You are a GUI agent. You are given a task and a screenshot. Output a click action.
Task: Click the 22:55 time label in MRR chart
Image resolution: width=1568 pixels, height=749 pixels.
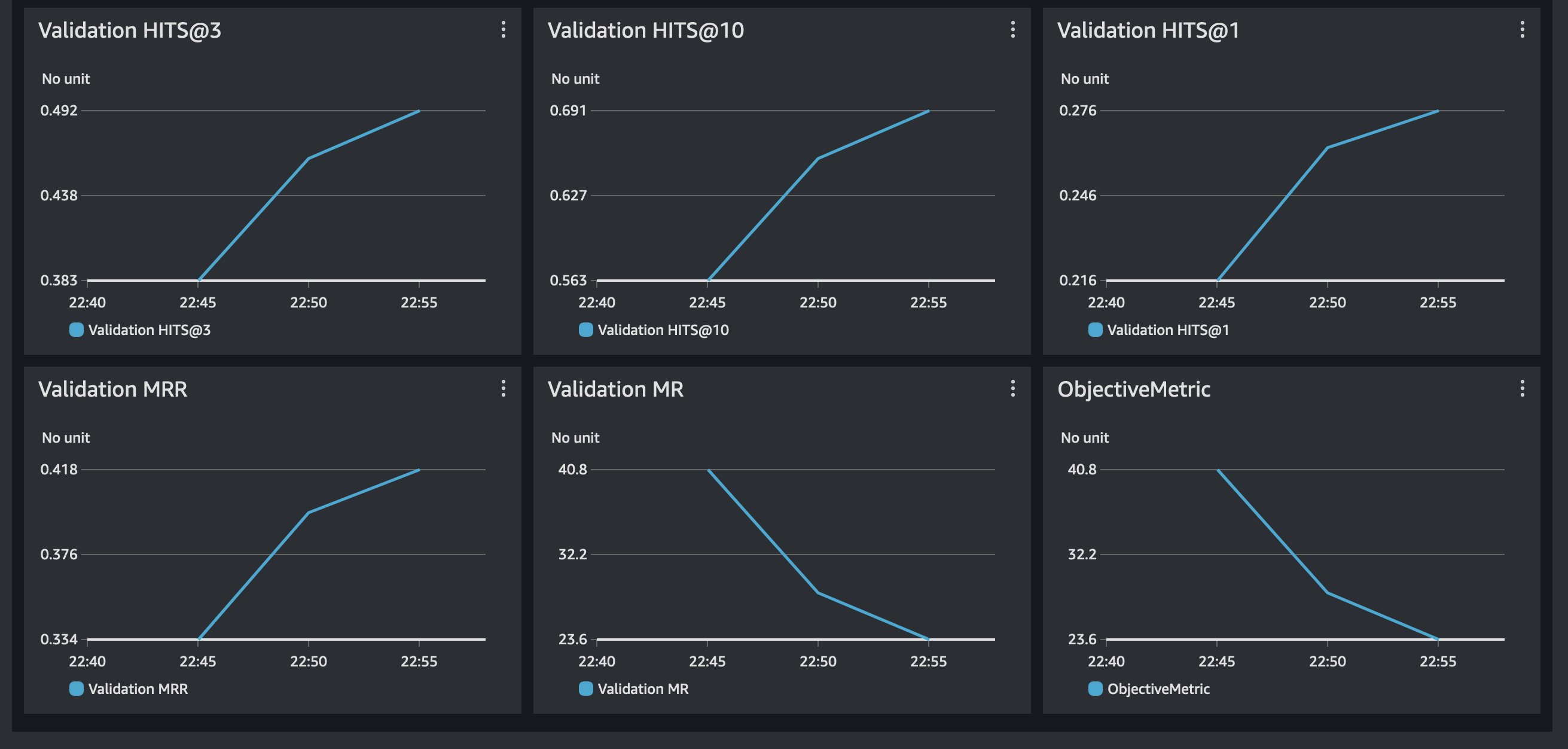[419, 662]
